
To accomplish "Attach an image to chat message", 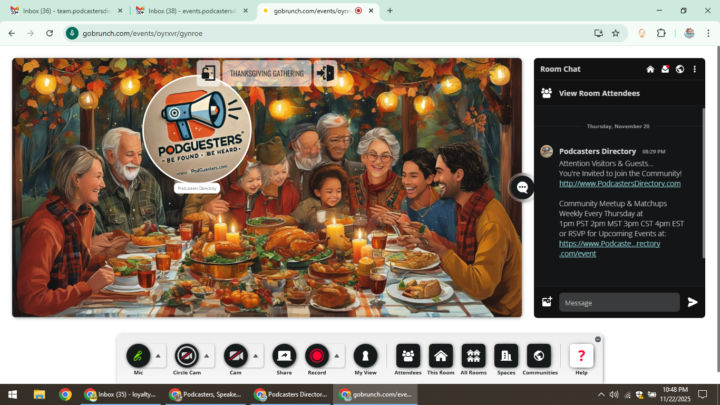I will tap(546, 302).
